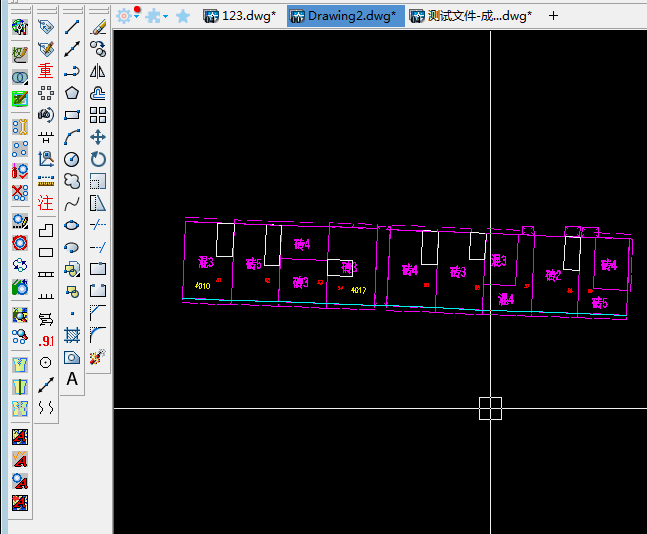Select the red '.91' elevation point tool
Screen dimensions: 647x534
pos(46,341)
